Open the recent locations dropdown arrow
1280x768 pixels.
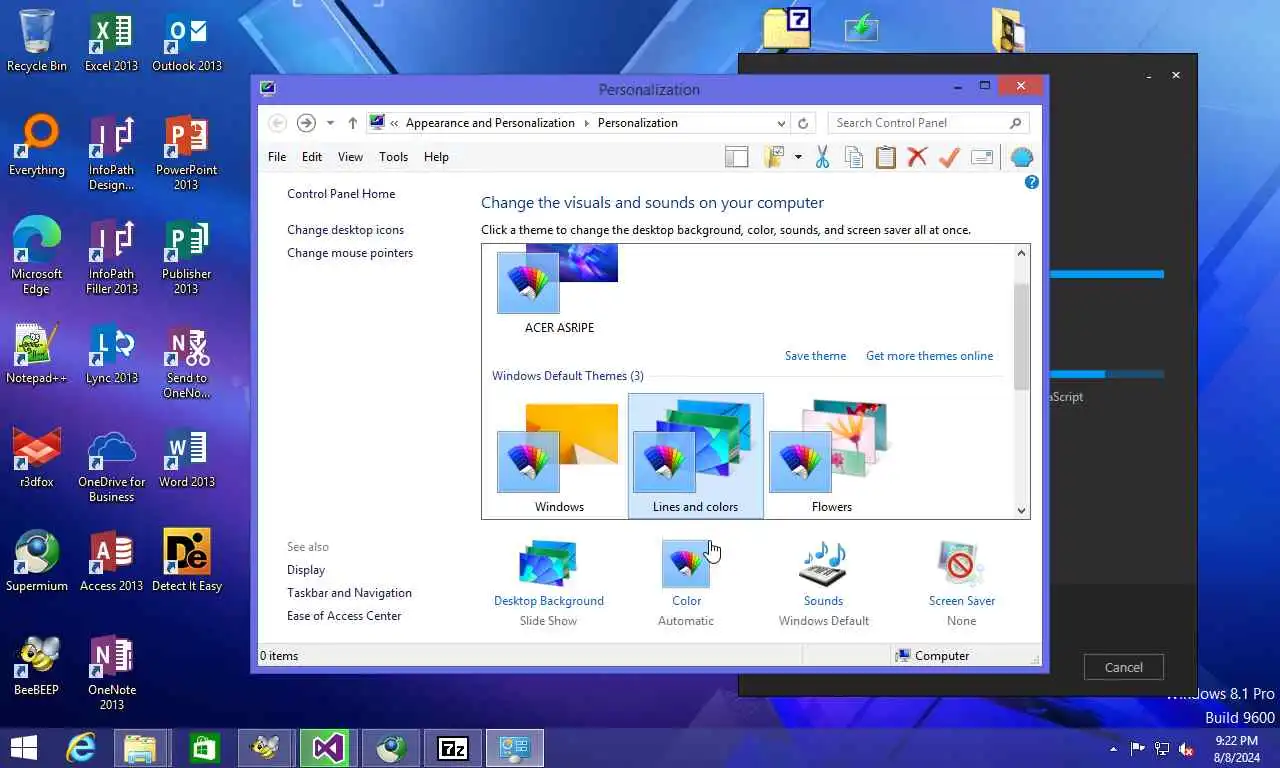click(x=330, y=123)
